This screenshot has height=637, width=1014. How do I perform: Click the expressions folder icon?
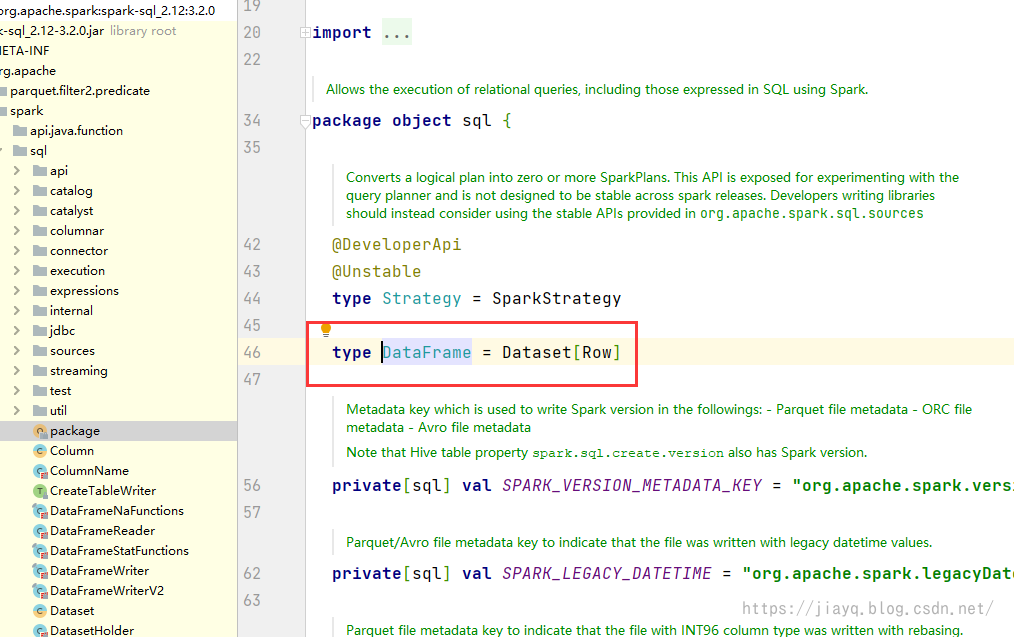pyautogui.click(x=40, y=291)
